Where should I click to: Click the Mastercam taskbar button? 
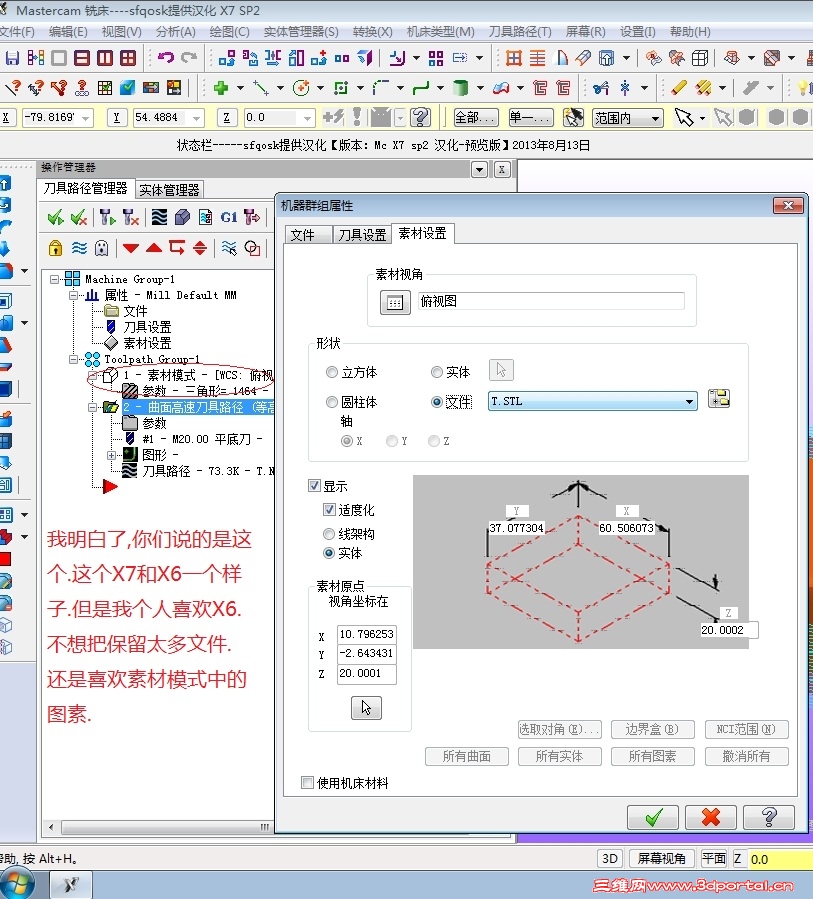(71, 885)
